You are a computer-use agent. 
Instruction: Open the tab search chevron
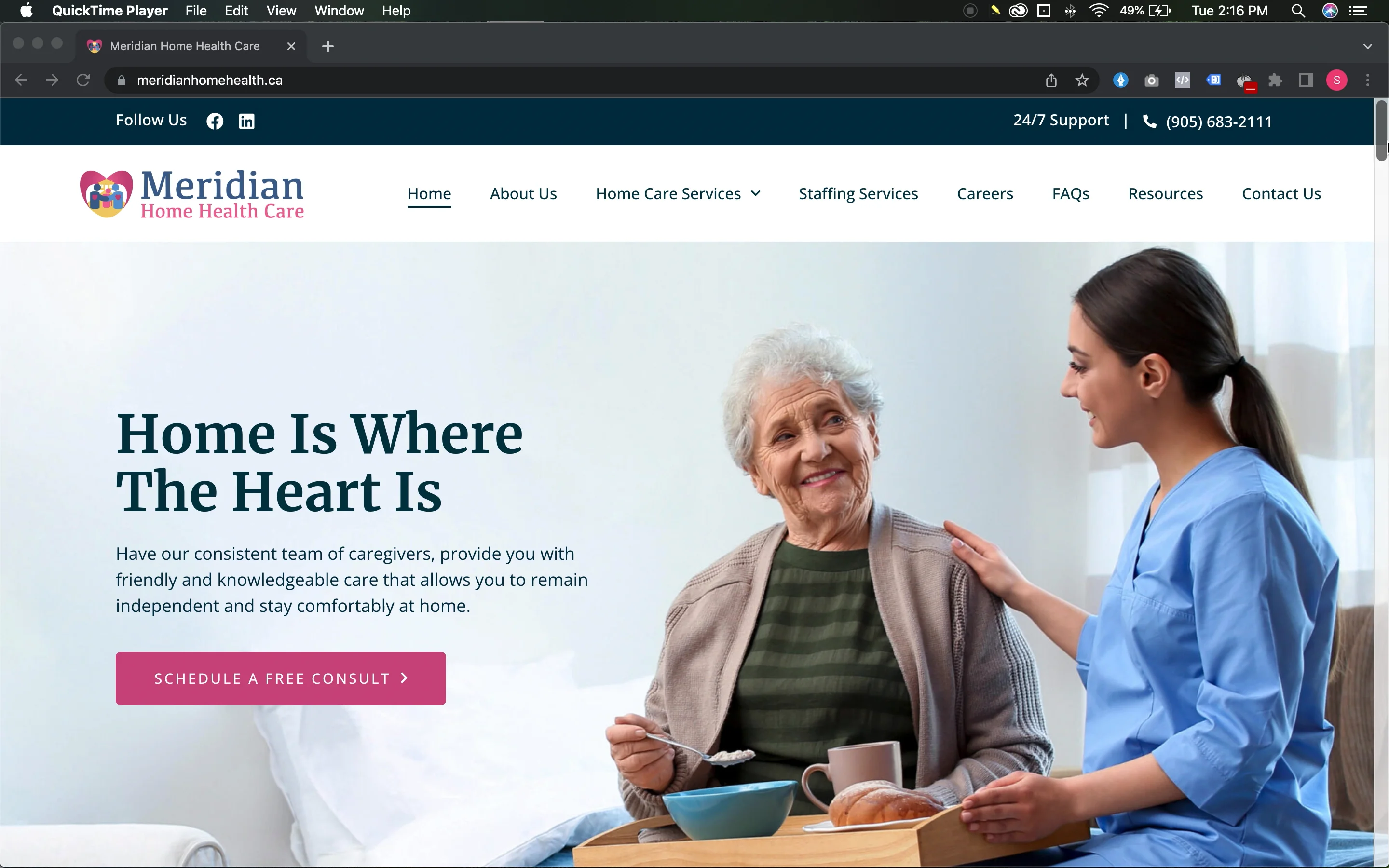(1368, 46)
